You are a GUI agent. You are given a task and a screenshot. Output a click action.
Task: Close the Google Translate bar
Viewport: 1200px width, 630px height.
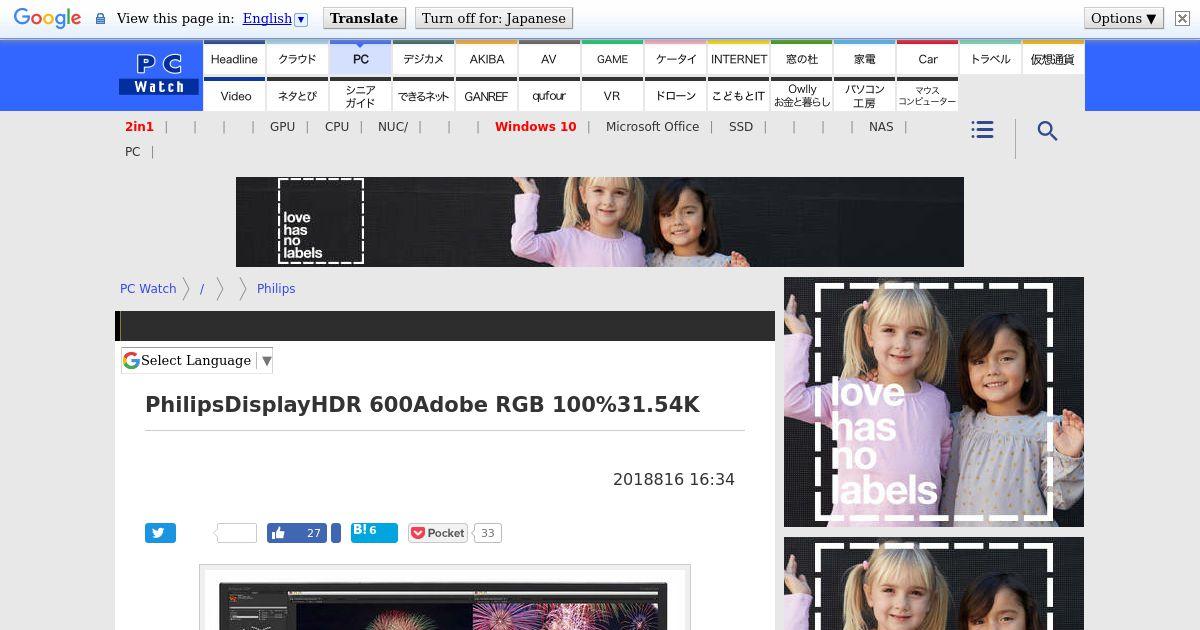pos(1182,18)
